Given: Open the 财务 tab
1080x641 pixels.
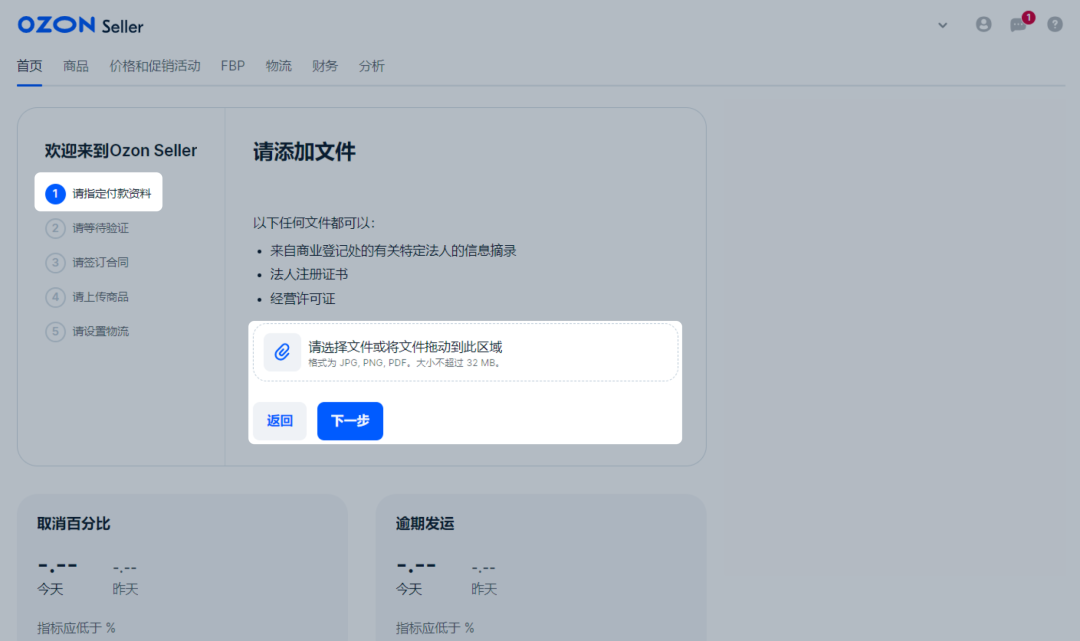Looking at the screenshot, I should [325, 66].
